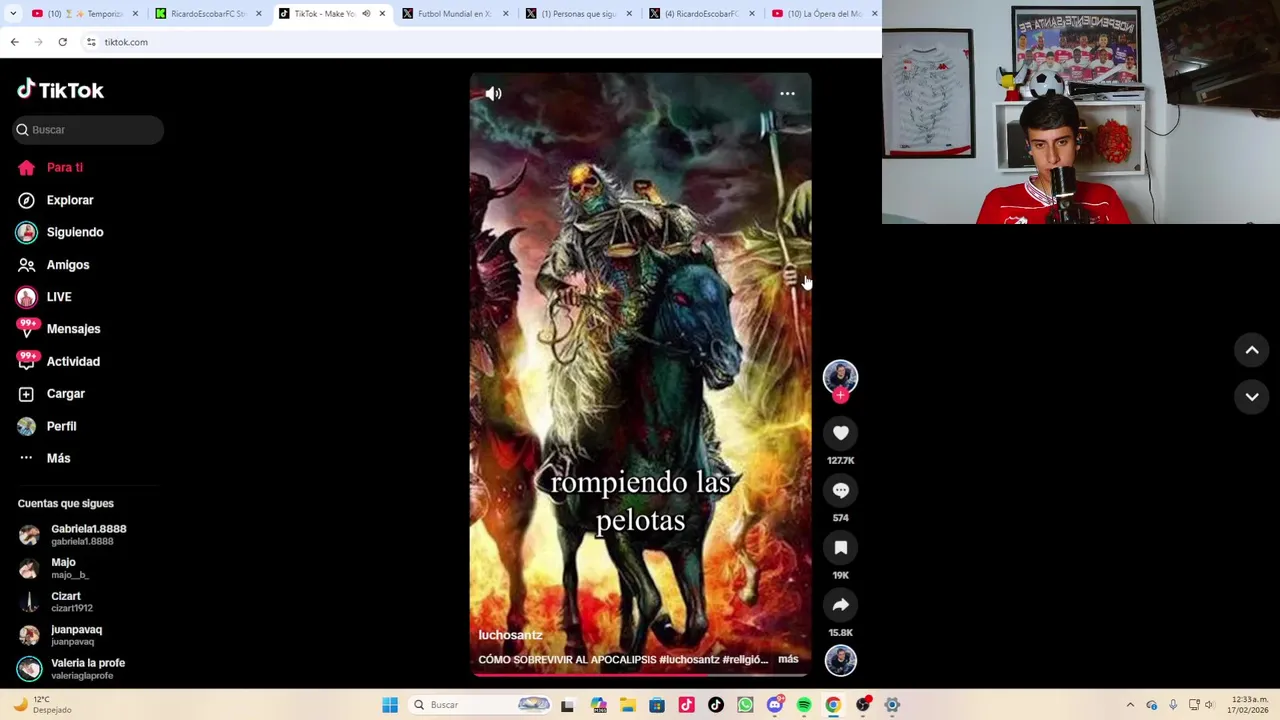Open the Windows Start menu
Viewport: 1280px width, 720px height.
coord(390,705)
